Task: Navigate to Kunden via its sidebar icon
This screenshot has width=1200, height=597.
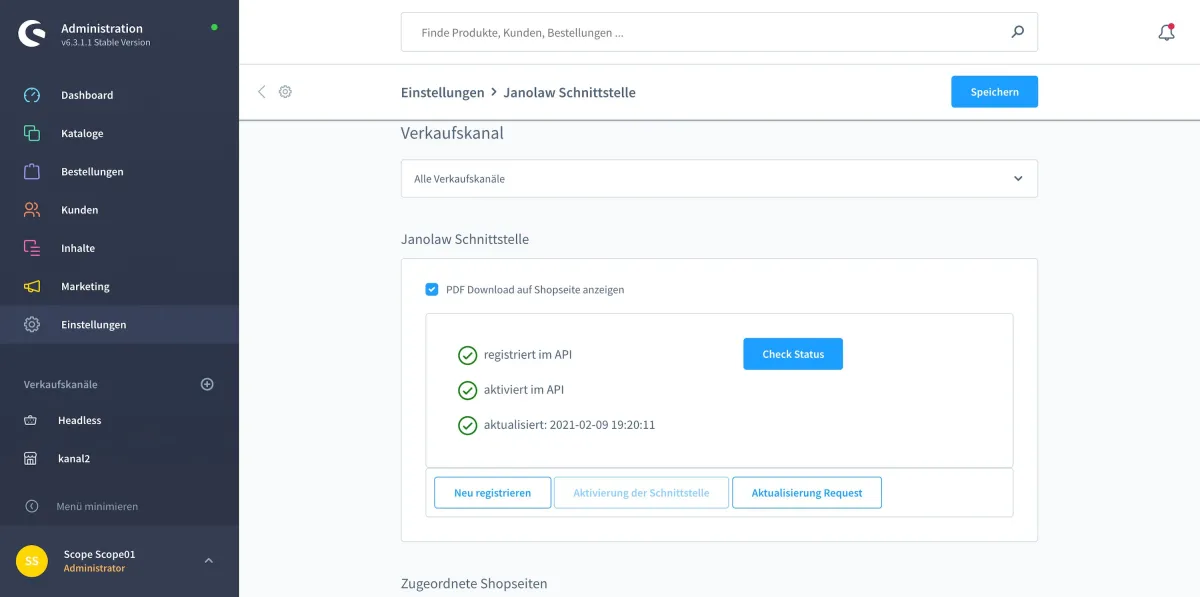Action: [x=31, y=209]
